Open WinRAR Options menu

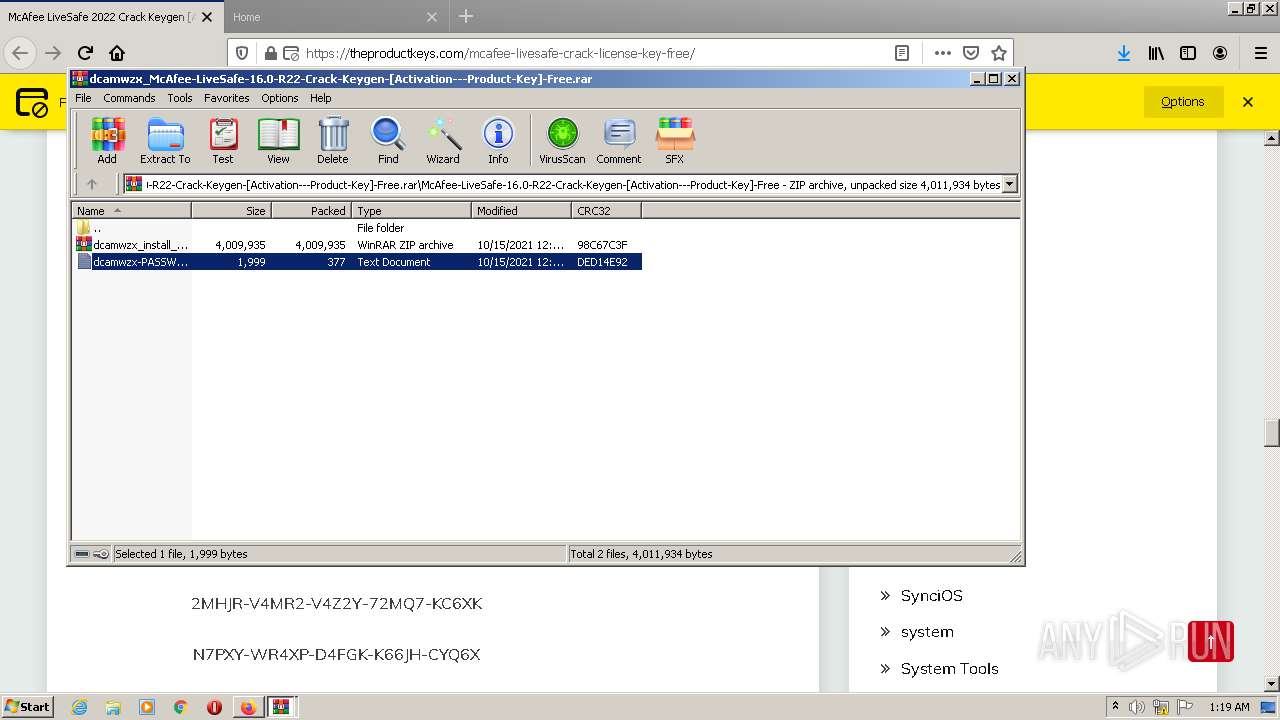(280, 98)
